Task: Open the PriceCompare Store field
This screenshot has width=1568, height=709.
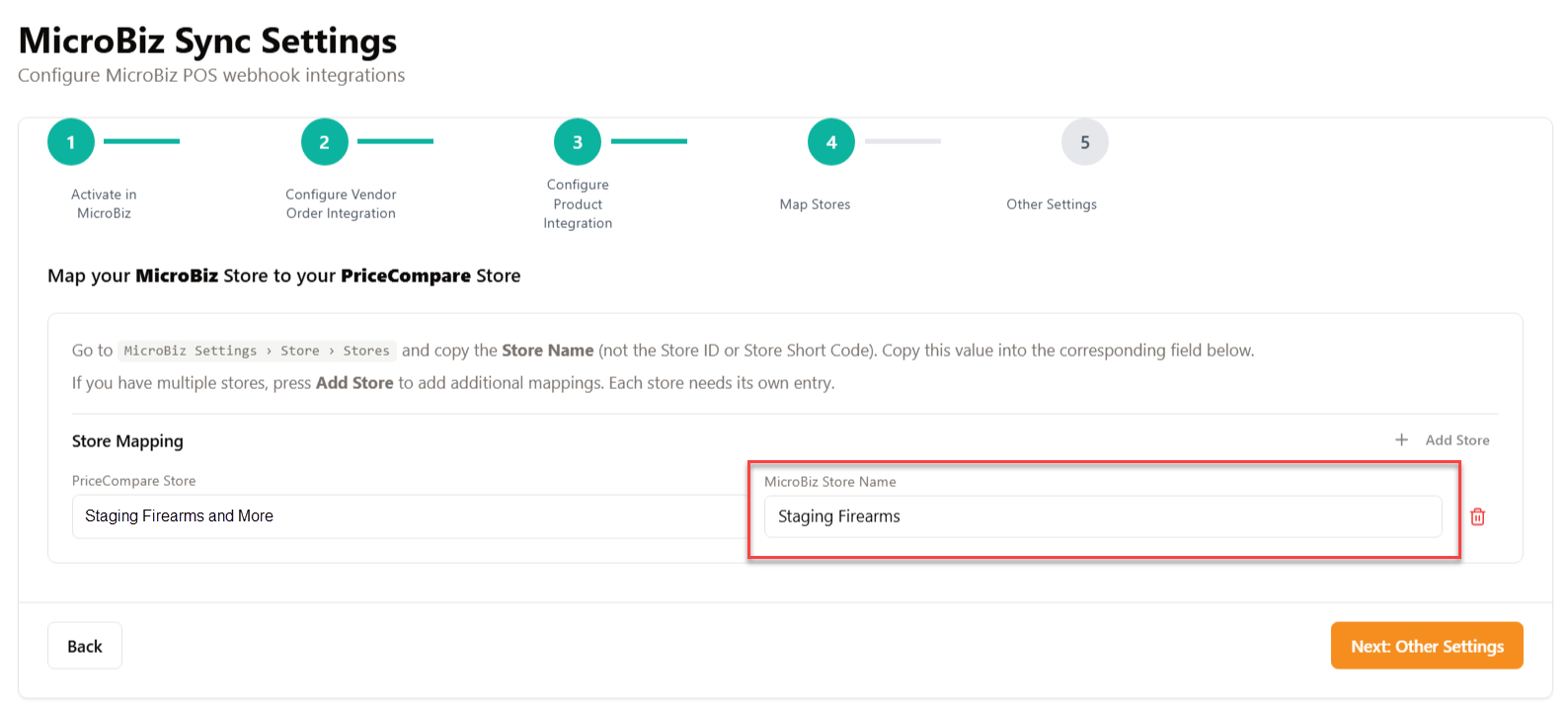Action: (x=409, y=516)
